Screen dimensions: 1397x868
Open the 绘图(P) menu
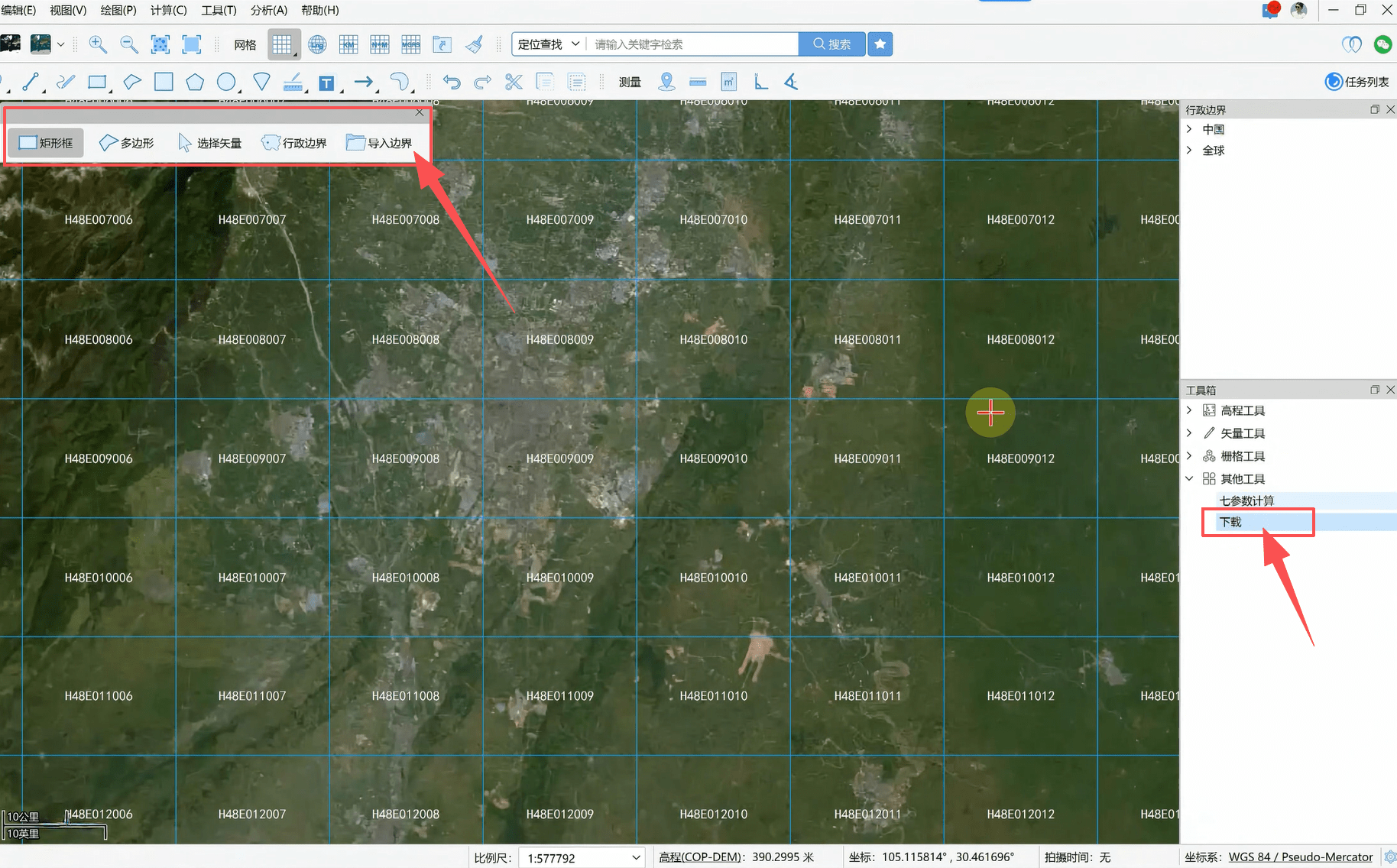tap(118, 10)
